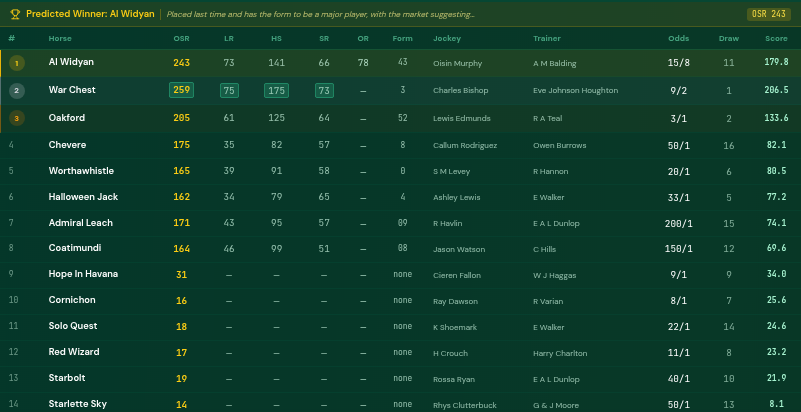Click jockey Callum Rodriguez
The height and width of the screenshot is (412, 801).
465,146
